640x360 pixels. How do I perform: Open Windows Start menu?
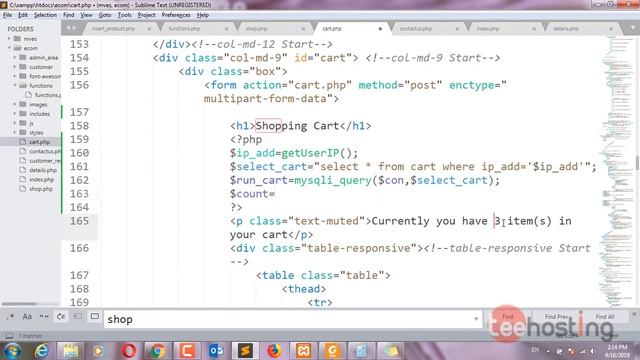coord(13,351)
